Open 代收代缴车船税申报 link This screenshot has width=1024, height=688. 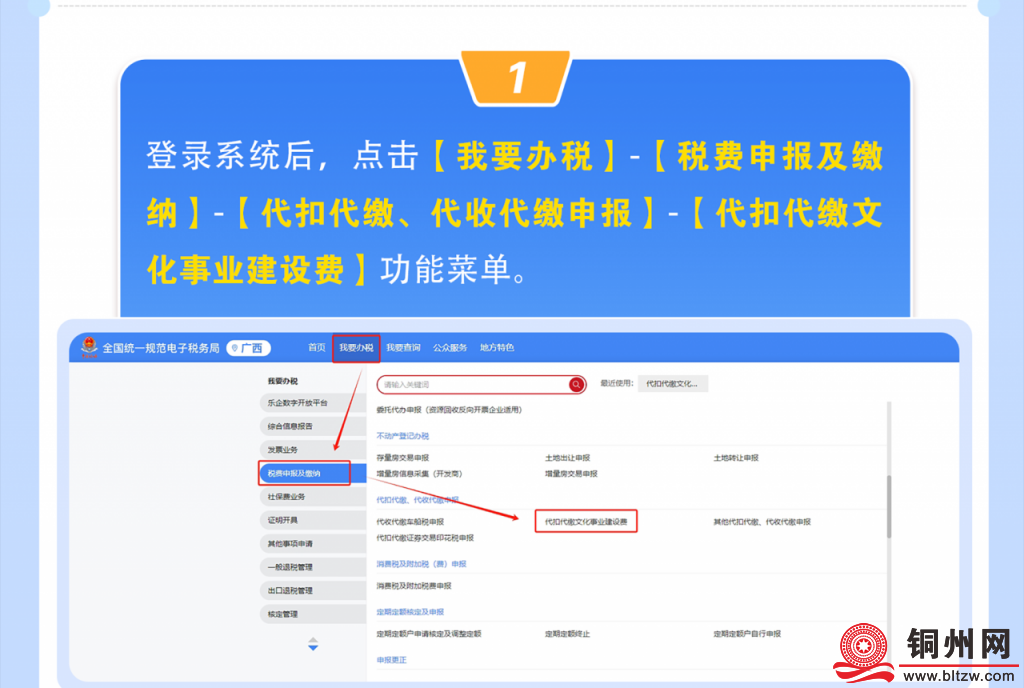coord(410,522)
